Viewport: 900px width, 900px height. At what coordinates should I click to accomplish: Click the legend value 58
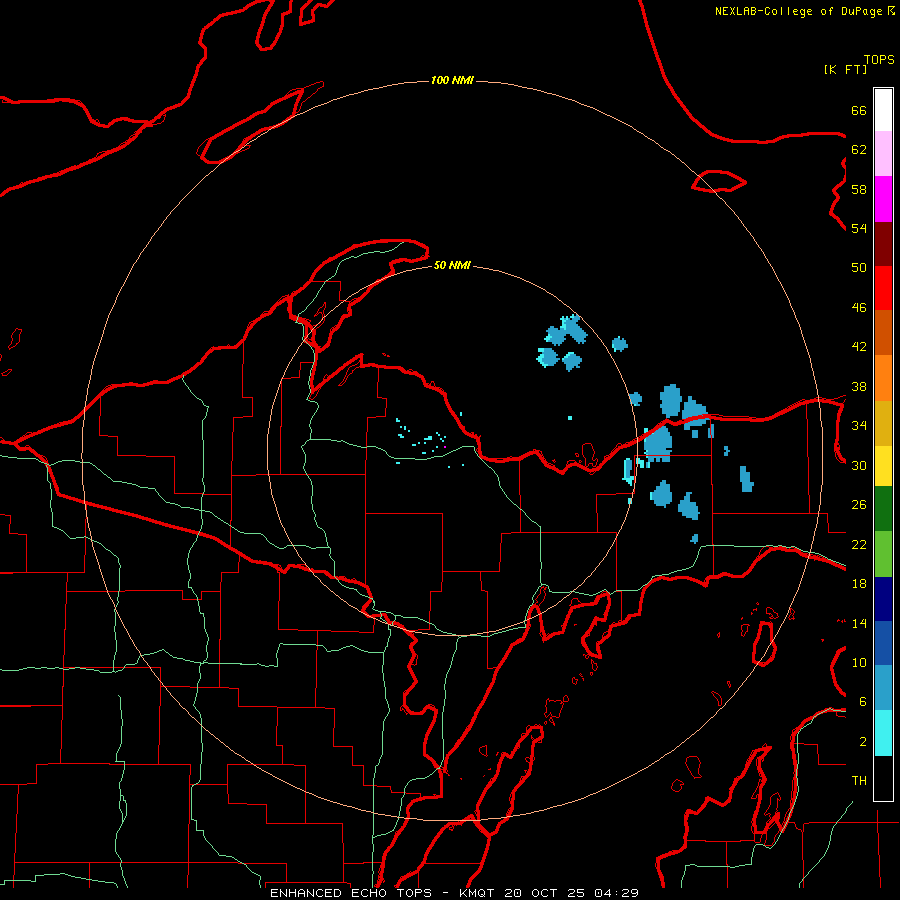coord(859,189)
